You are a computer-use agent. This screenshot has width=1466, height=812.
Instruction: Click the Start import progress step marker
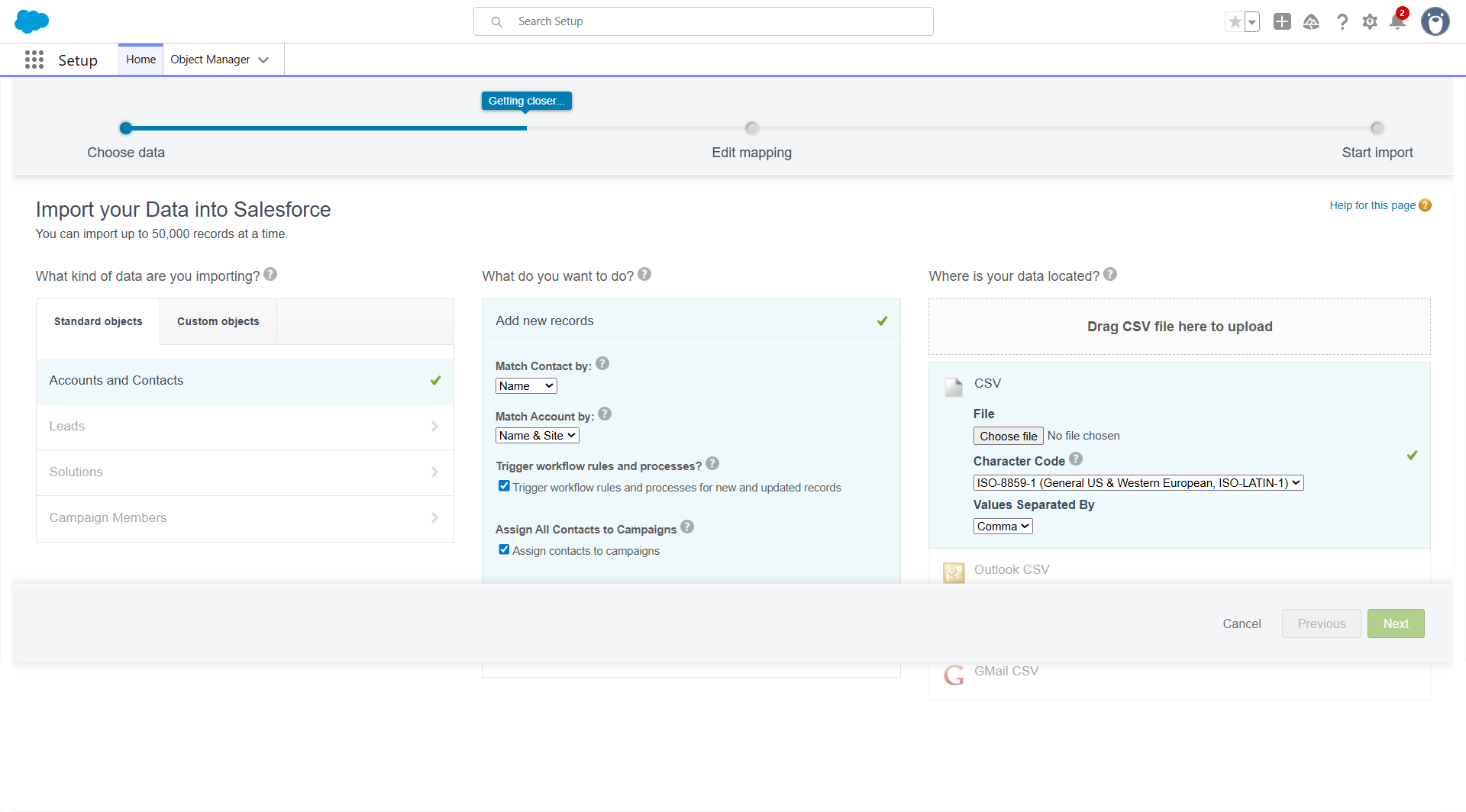point(1377,128)
